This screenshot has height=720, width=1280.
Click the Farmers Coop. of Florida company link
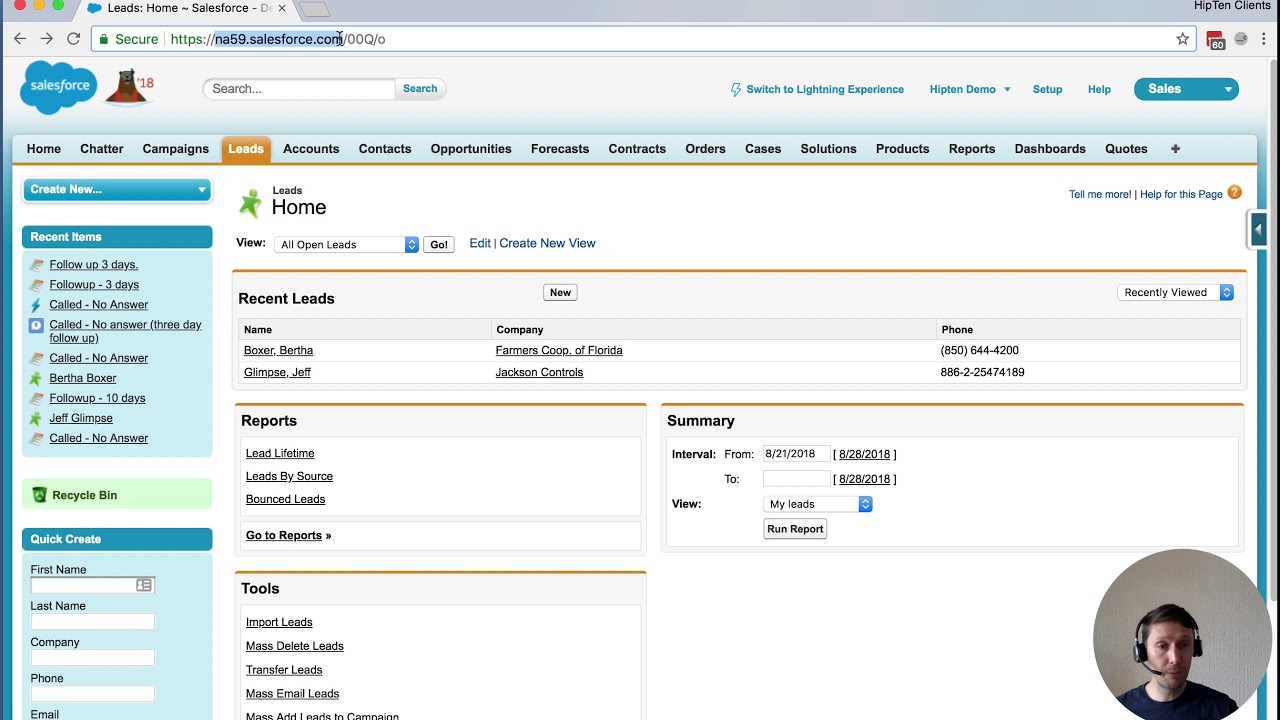(559, 350)
